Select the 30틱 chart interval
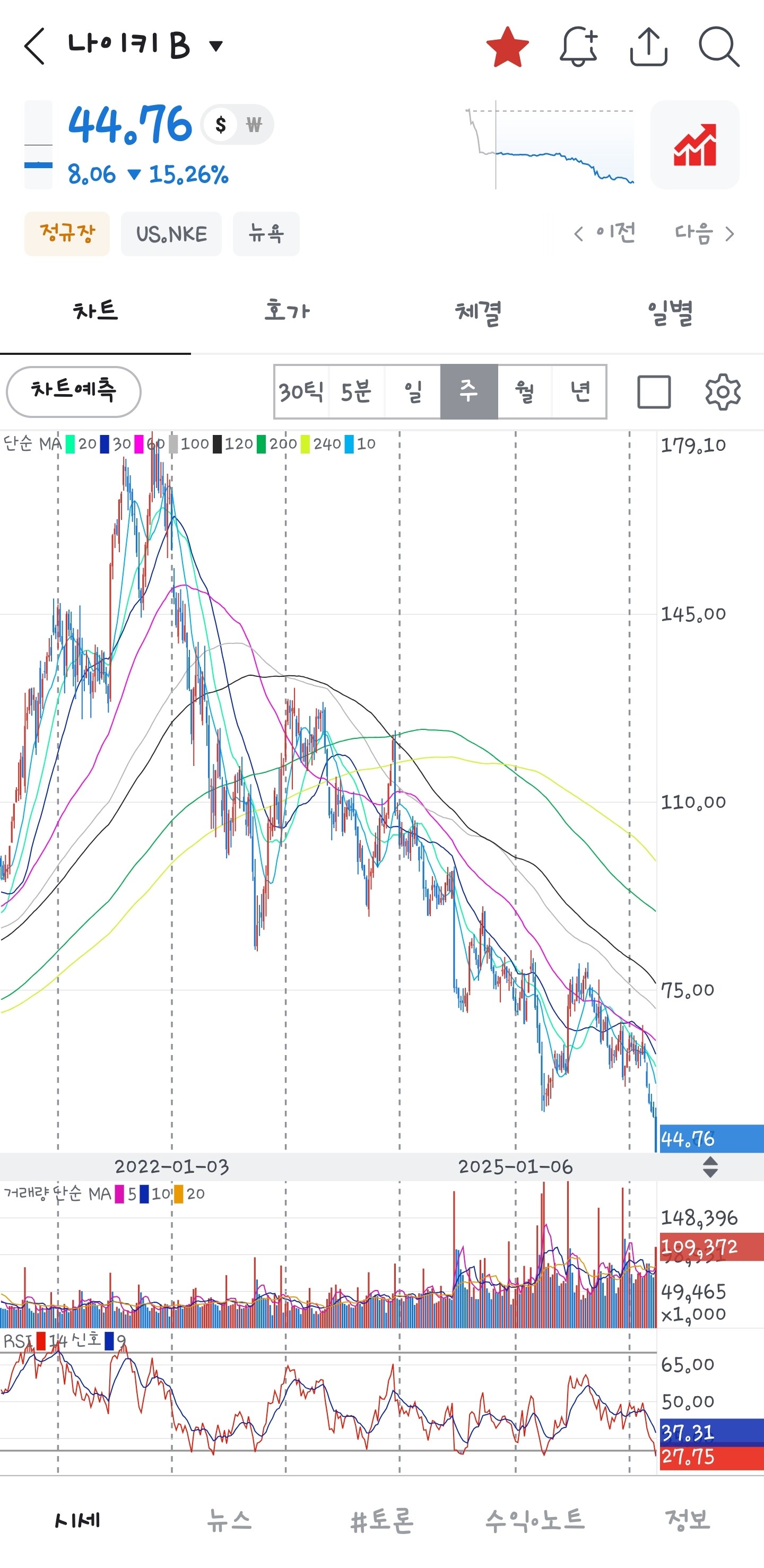The width and height of the screenshot is (764, 1568). (301, 391)
